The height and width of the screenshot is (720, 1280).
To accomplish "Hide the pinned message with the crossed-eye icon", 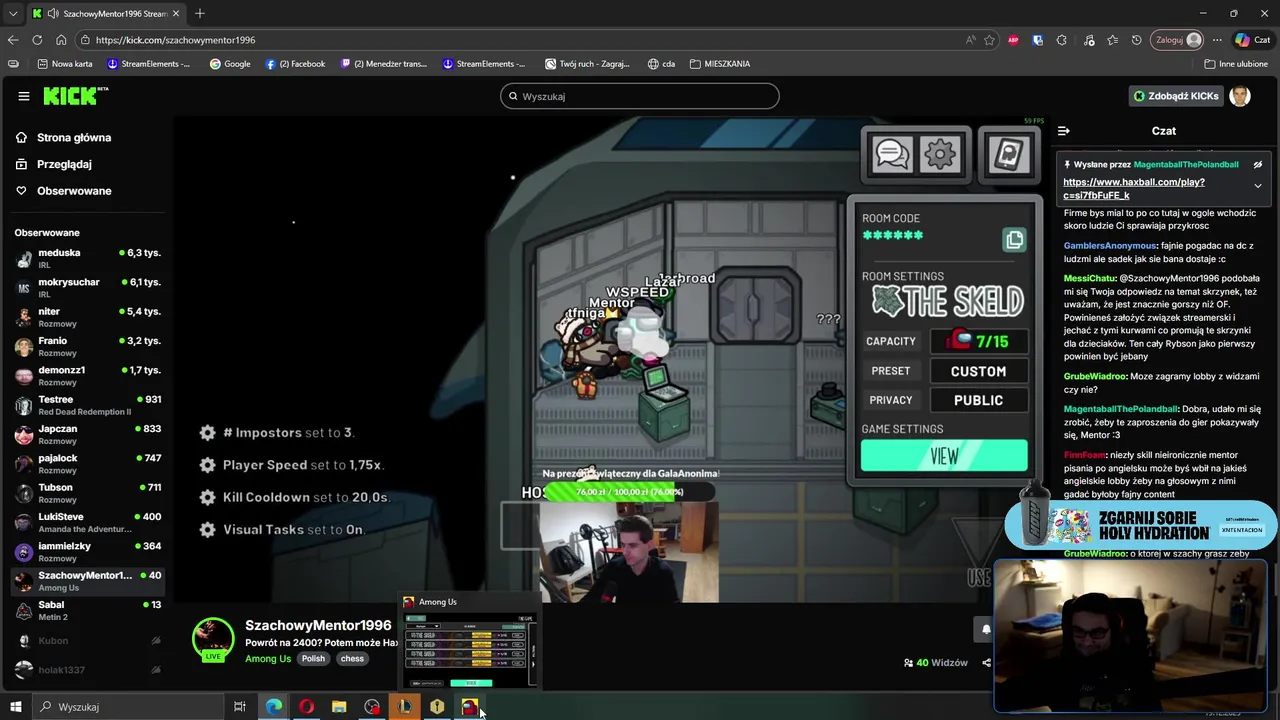I will point(1258,165).
